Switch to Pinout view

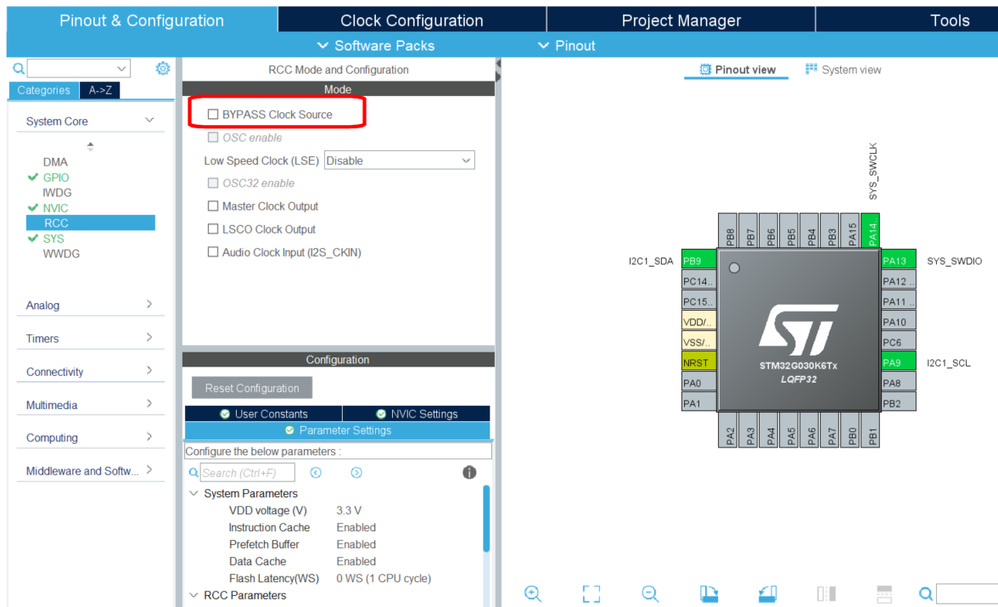click(737, 69)
